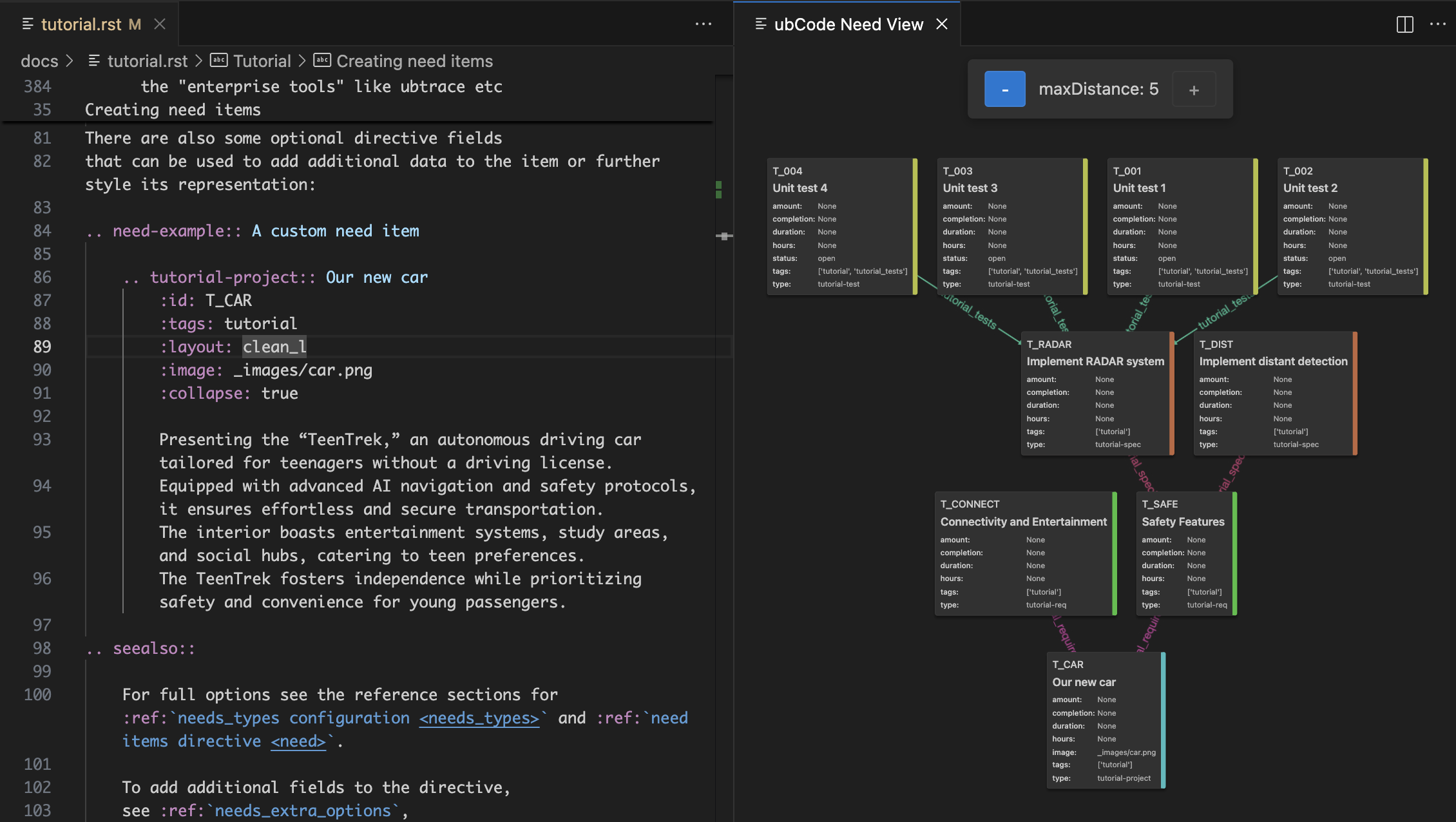
Task: Click the modified indicator M on the tutorial.rst tab
Action: (x=134, y=24)
